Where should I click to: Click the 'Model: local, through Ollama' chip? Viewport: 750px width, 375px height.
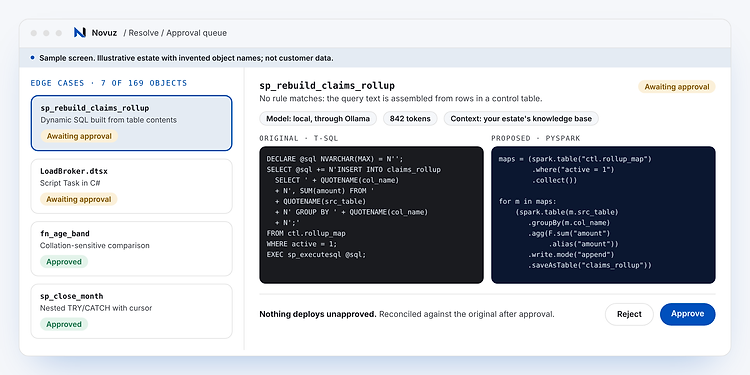[x=318, y=119]
